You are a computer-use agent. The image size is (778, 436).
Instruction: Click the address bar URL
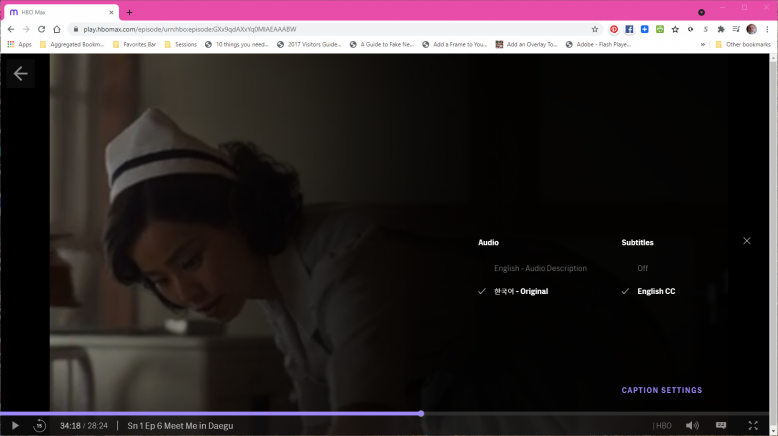pos(190,29)
